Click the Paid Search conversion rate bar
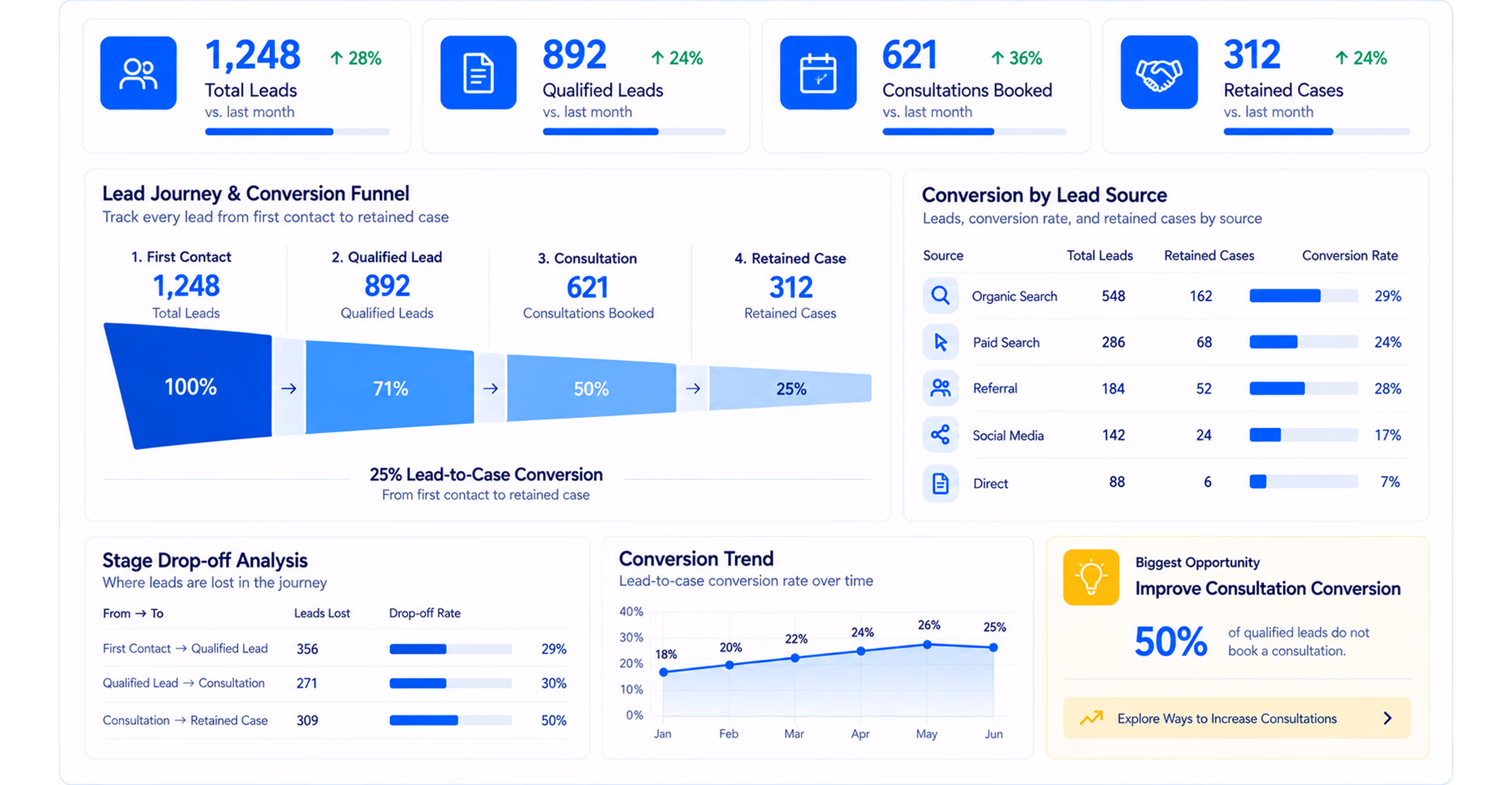This screenshot has height=785, width=1512. pos(1304,342)
